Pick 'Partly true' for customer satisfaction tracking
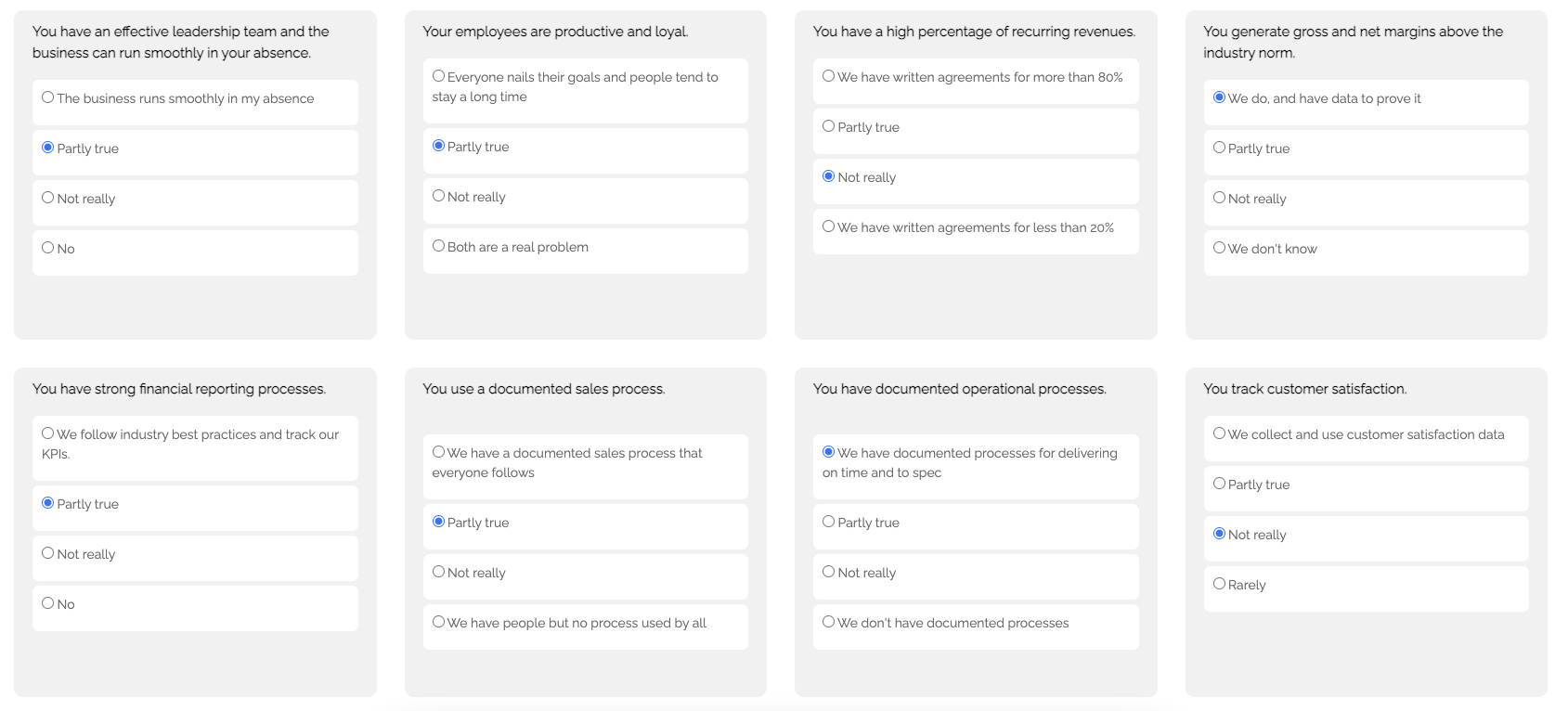This screenshot has width=1568, height=711. 1220,484
